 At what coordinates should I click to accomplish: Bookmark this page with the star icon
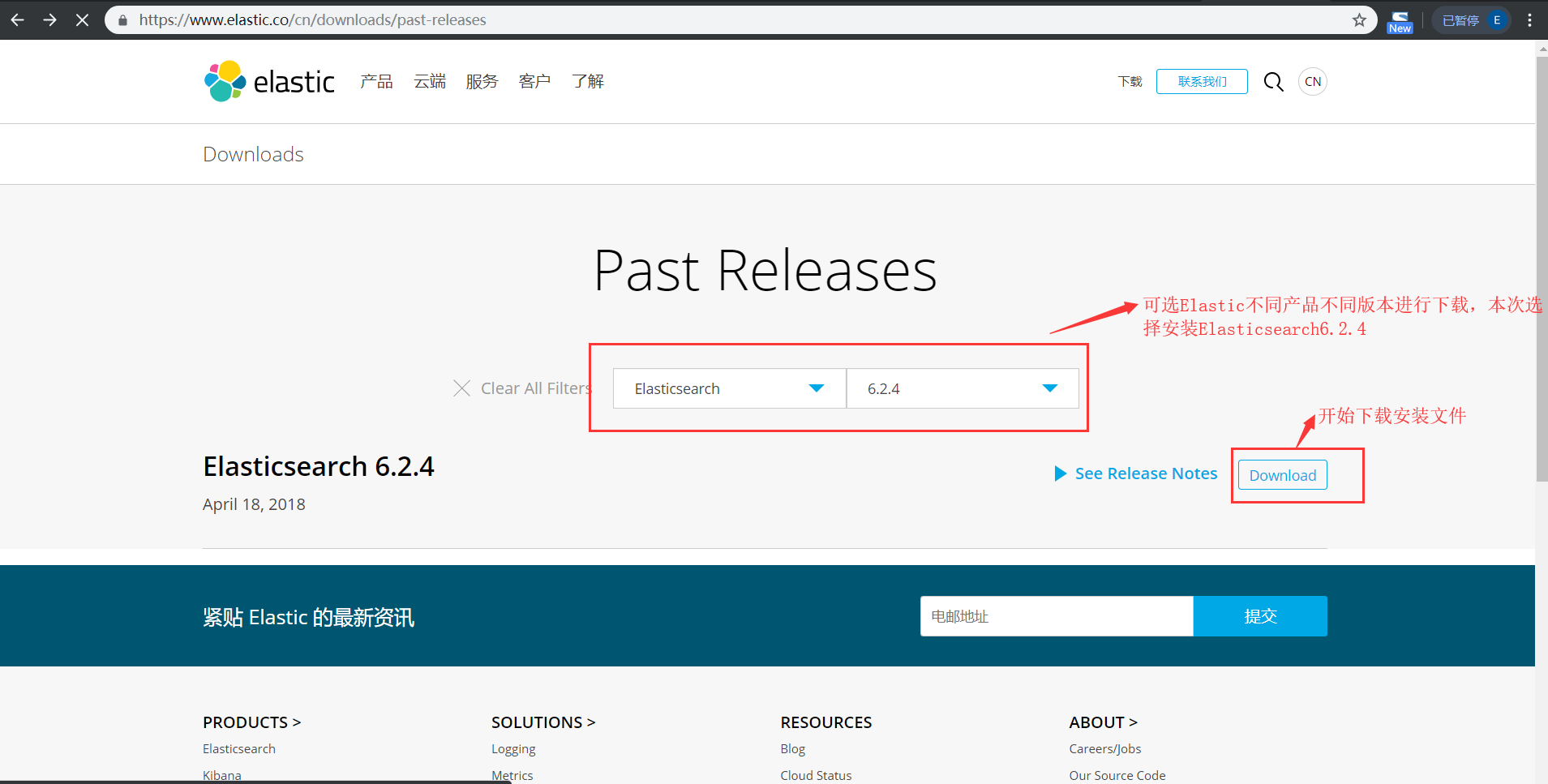[x=1359, y=19]
